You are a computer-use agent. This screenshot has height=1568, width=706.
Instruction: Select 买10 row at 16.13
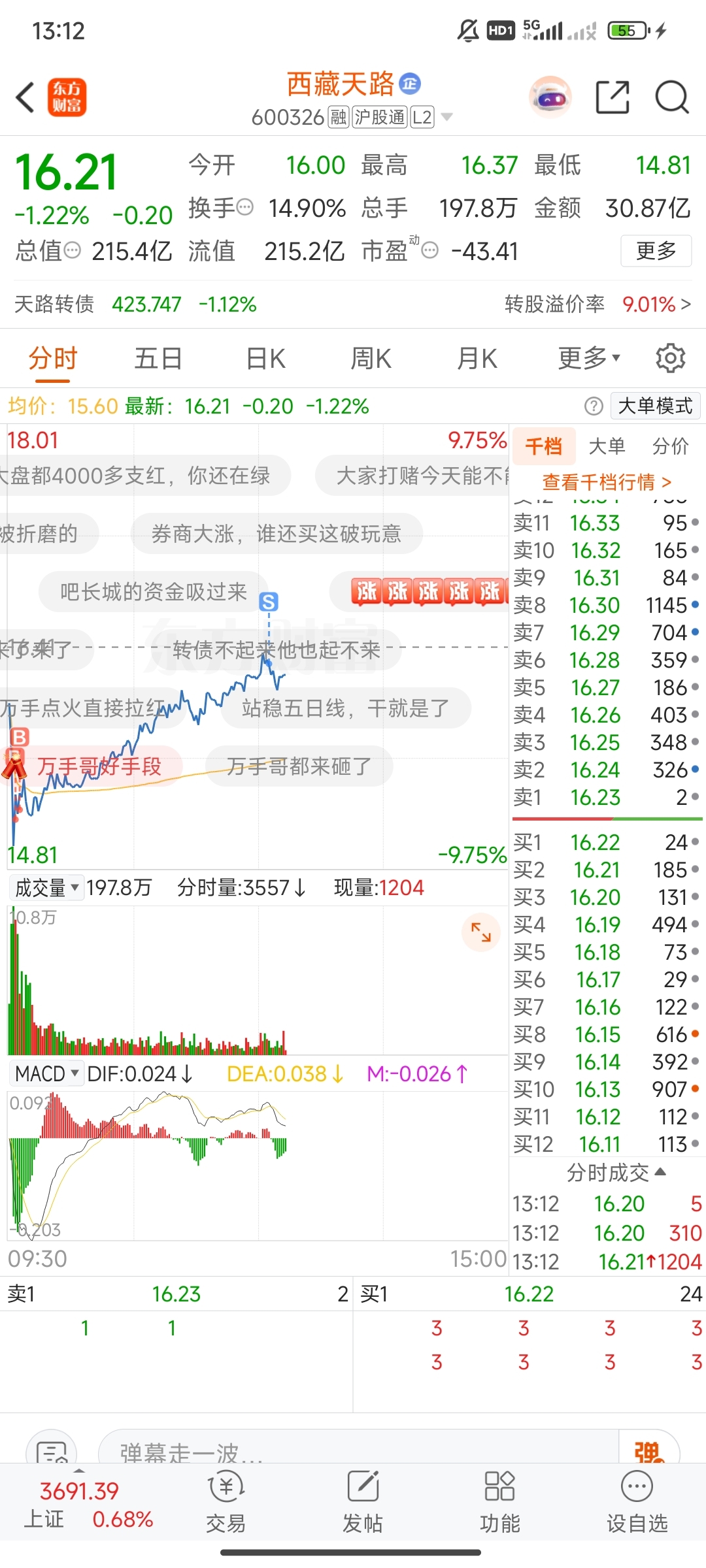coord(607,1090)
